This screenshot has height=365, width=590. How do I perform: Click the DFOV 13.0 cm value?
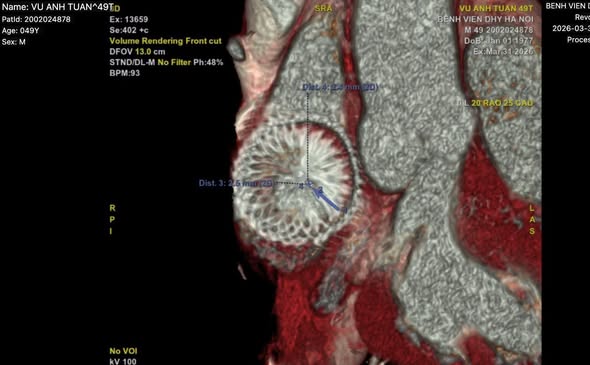pyautogui.click(x=137, y=52)
